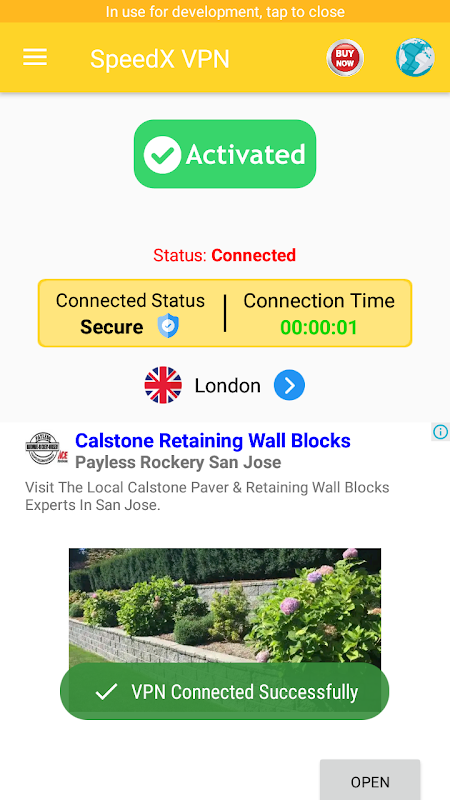Open the hamburger navigation menu
This screenshot has height=800, width=450.
(35, 57)
